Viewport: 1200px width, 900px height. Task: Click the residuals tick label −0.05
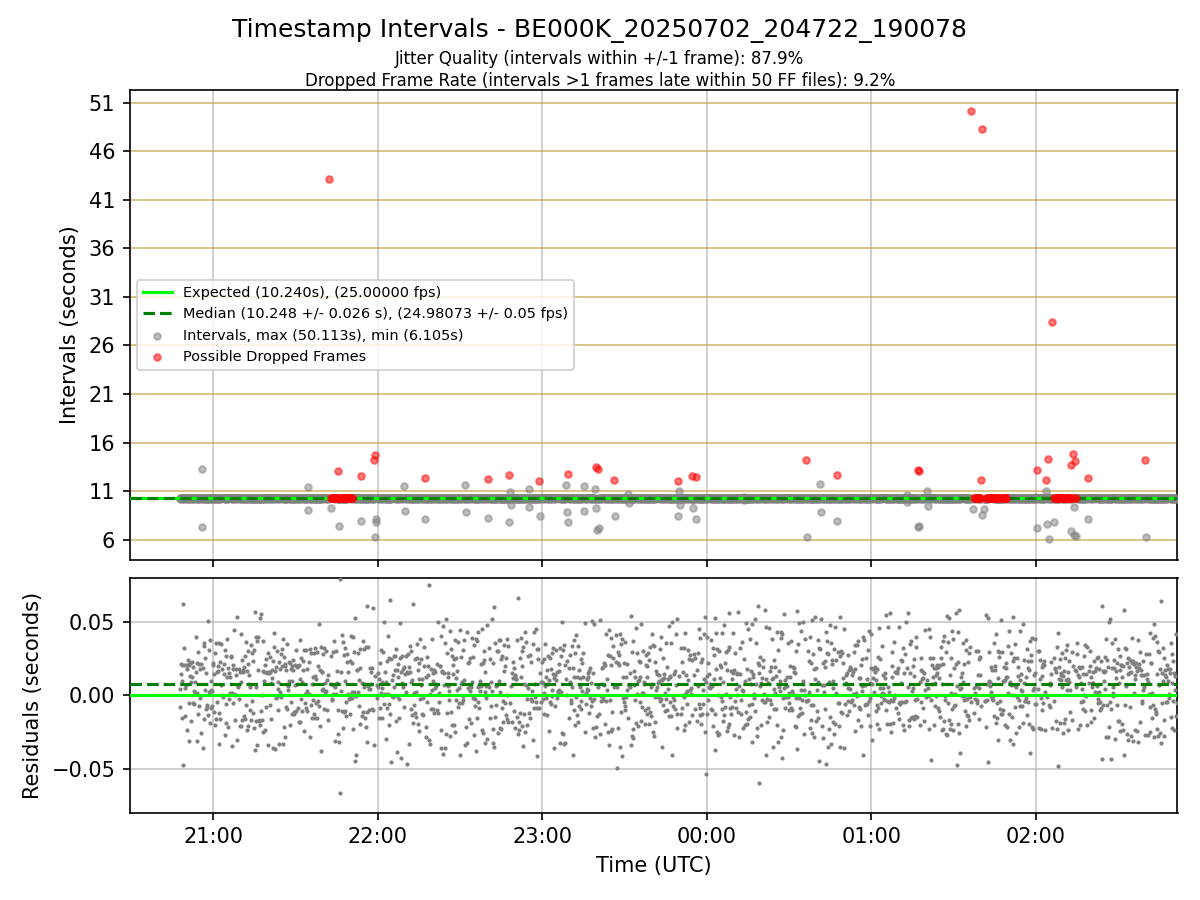pyautogui.click(x=85, y=769)
